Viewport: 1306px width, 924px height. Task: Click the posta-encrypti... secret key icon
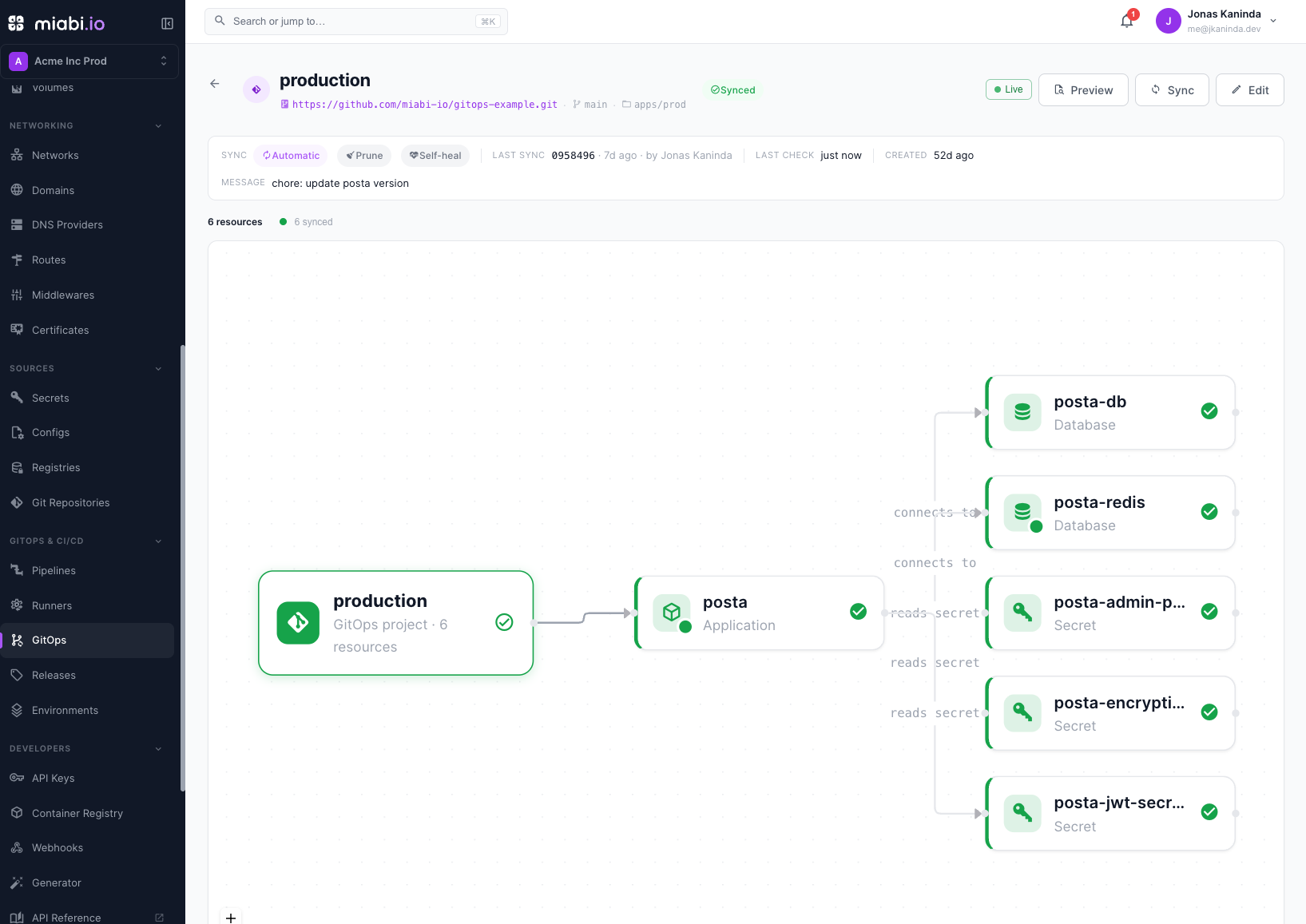[x=1022, y=713]
